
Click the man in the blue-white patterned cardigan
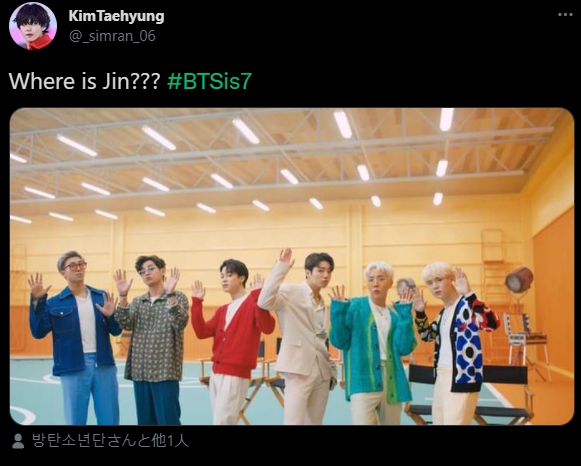(x=456, y=343)
